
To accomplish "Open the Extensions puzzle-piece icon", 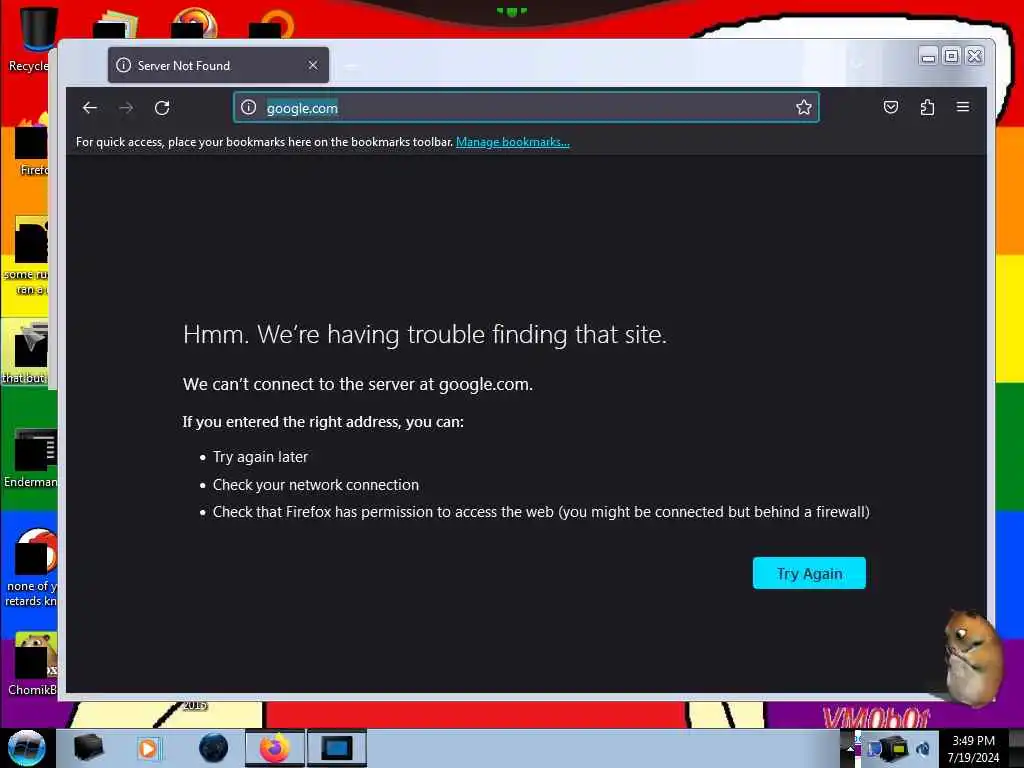I will pyautogui.click(x=927, y=107).
